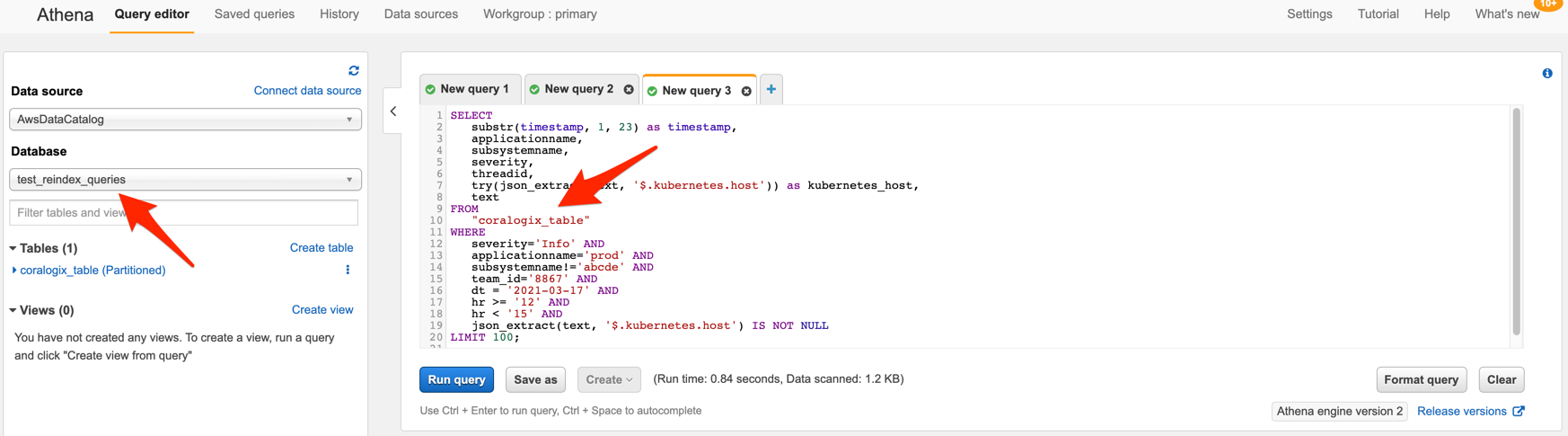Image resolution: width=1568 pixels, height=436 pixels.
Task: Click the severity='Info' AND query line
Action: [538, 244]
